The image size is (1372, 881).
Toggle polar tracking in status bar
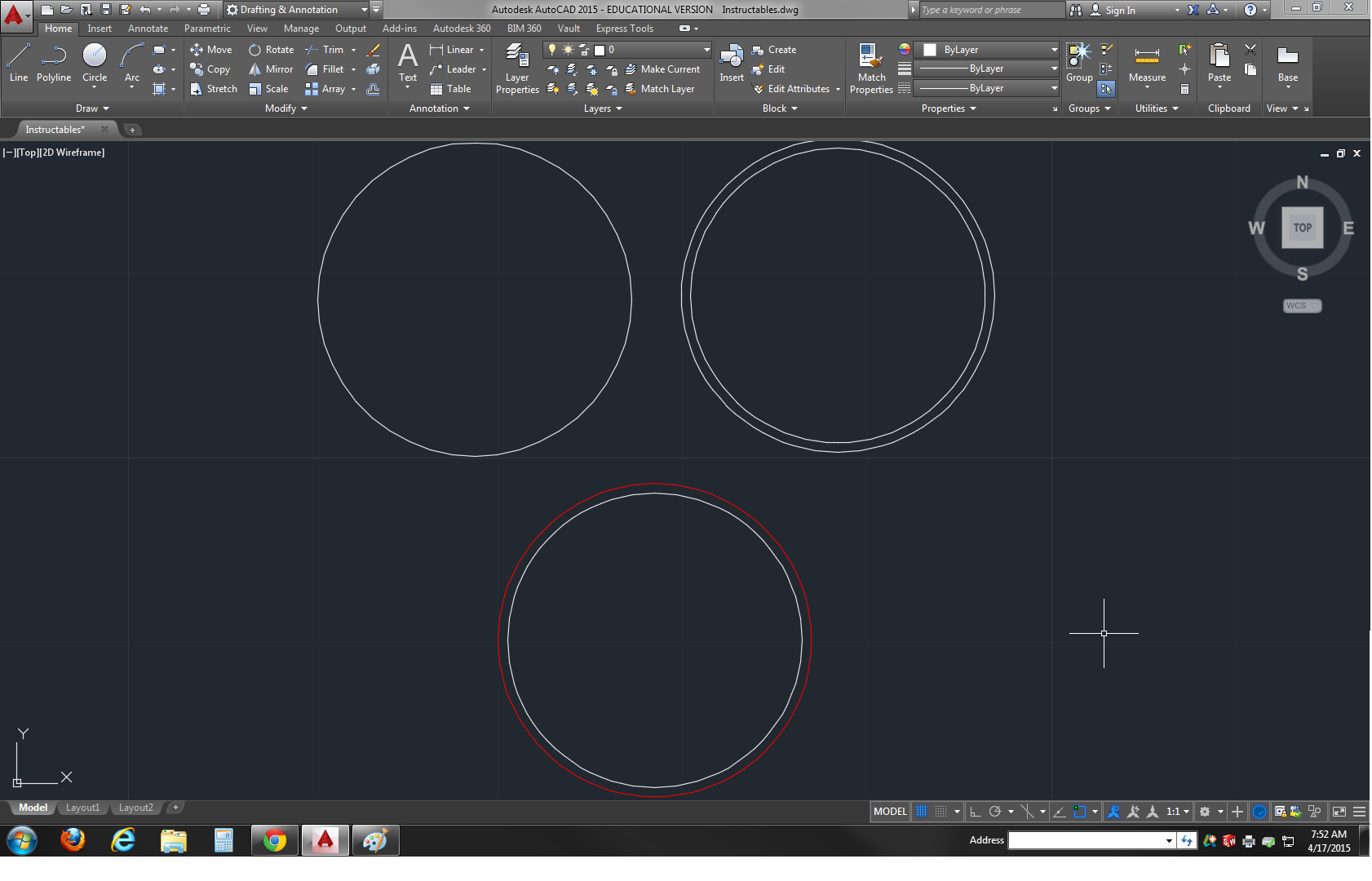[x=994, y=812]
